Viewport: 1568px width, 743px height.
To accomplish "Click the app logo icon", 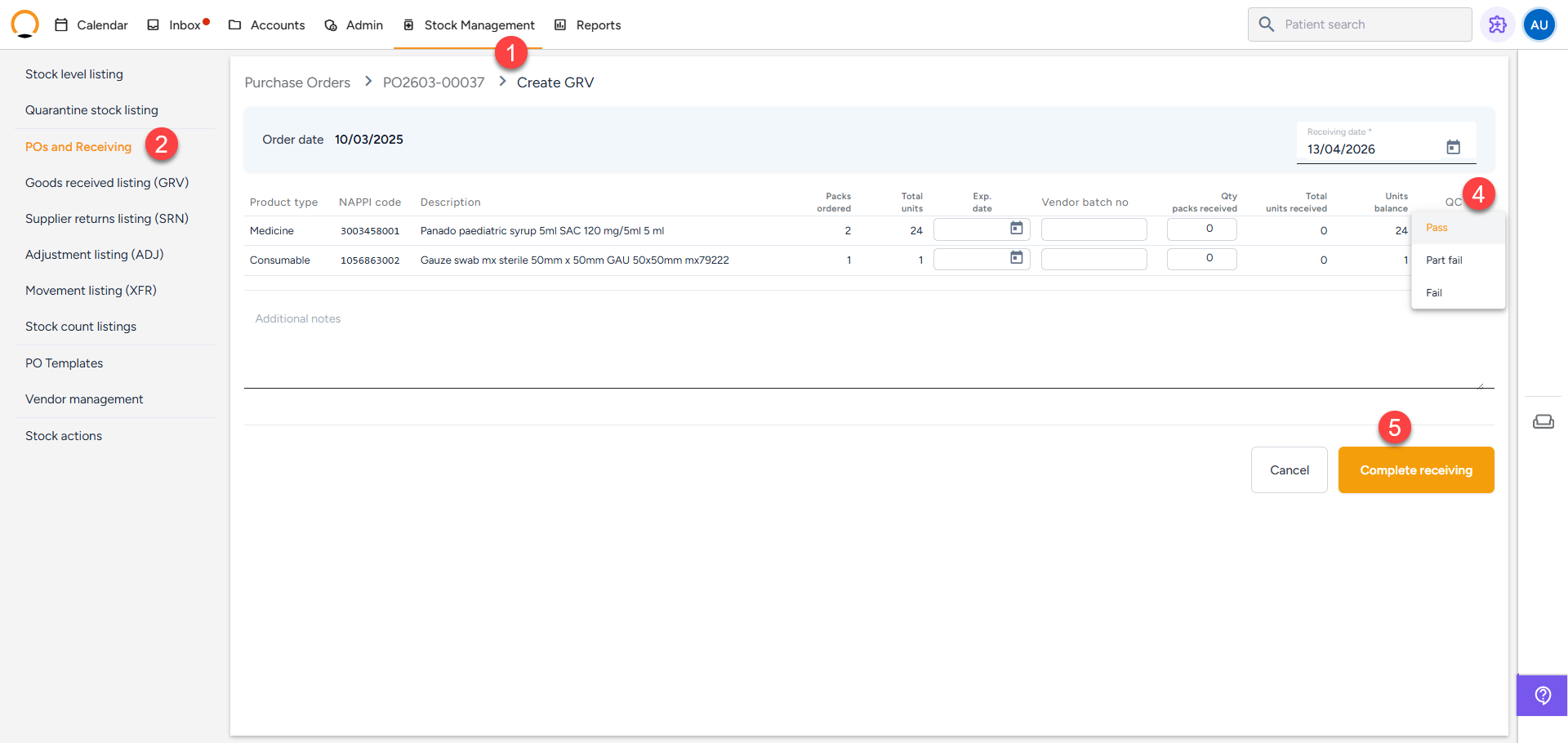I will click(x=24, y=24).
